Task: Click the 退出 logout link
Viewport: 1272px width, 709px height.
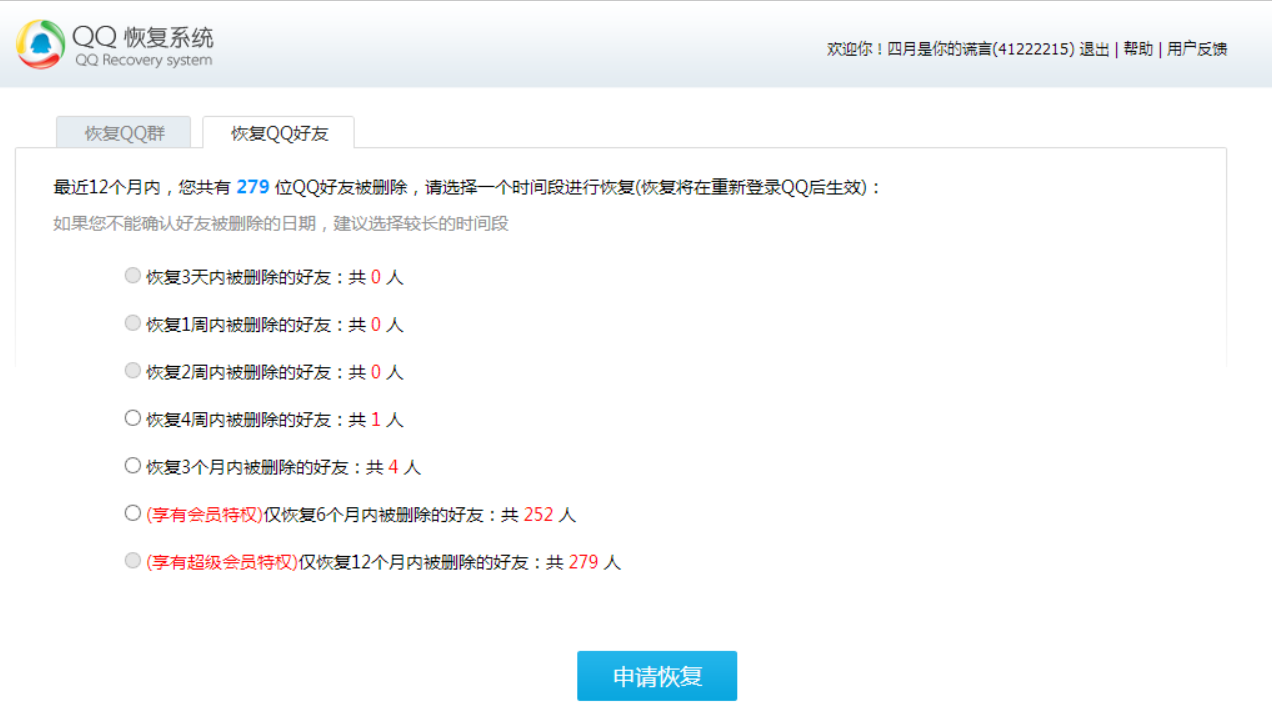Action: tap(1094, 49)
